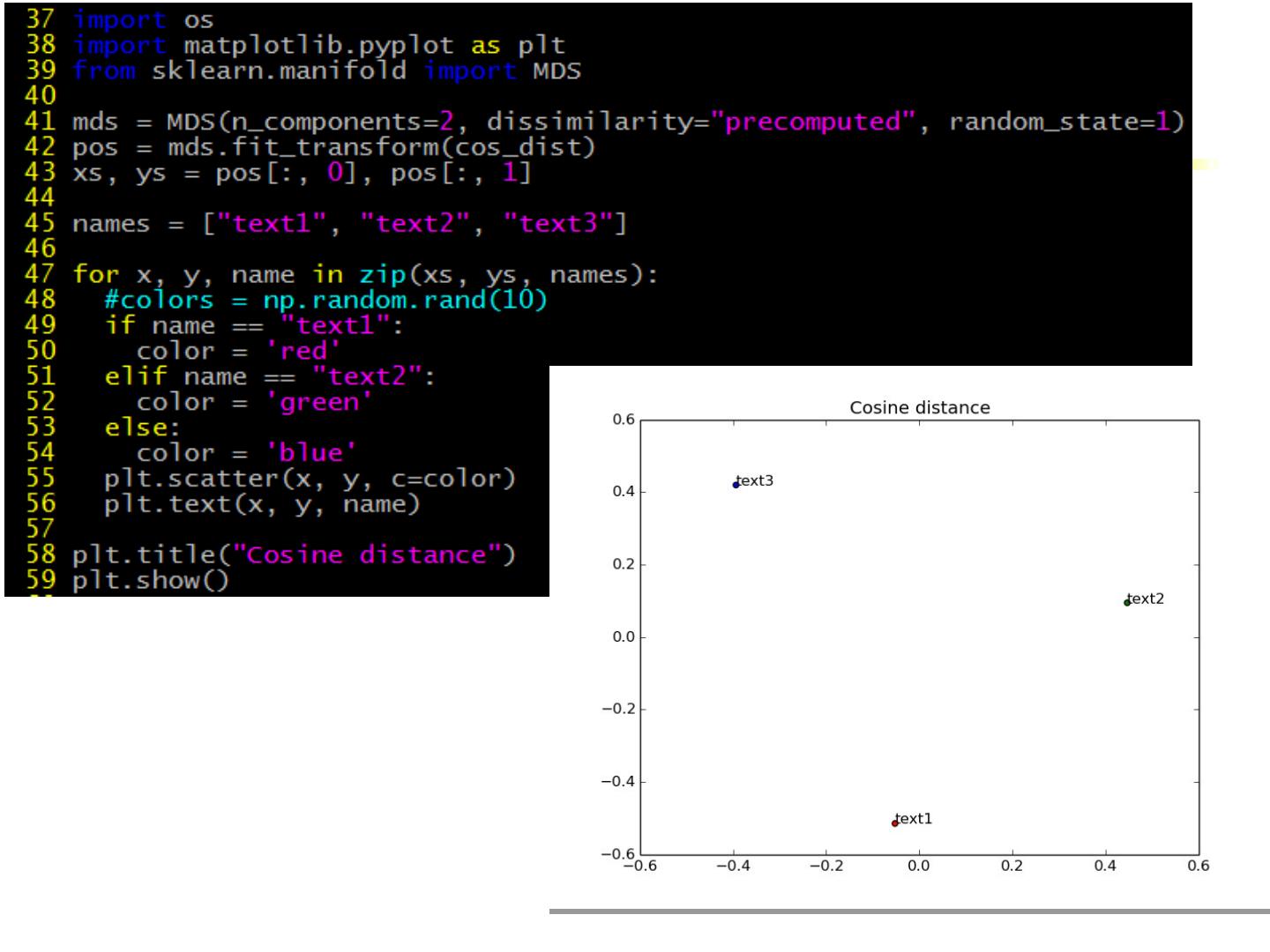
Task: Click the "Cosine distance" plot title
Action: 919,407
